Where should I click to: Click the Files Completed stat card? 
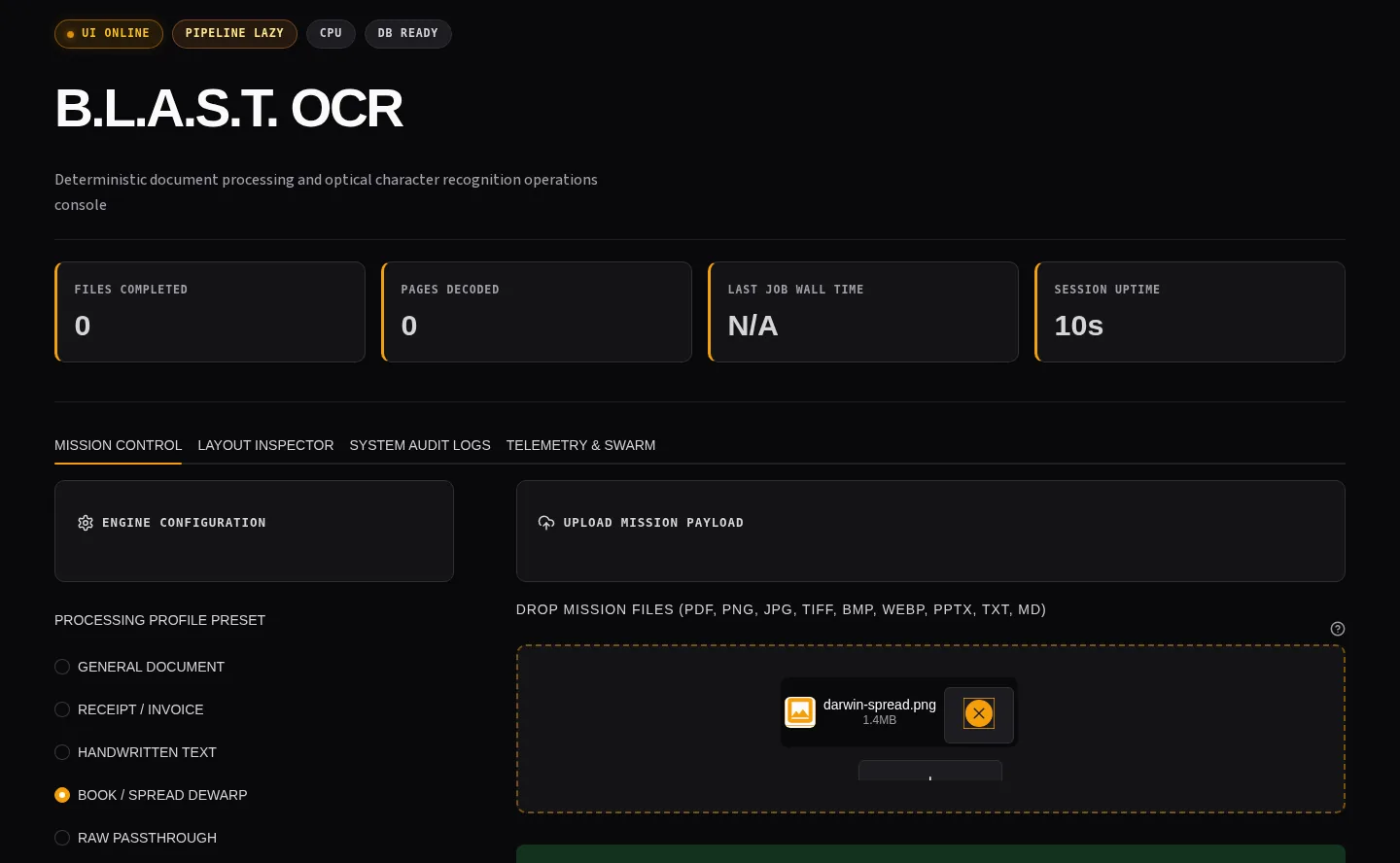[210, 312]
